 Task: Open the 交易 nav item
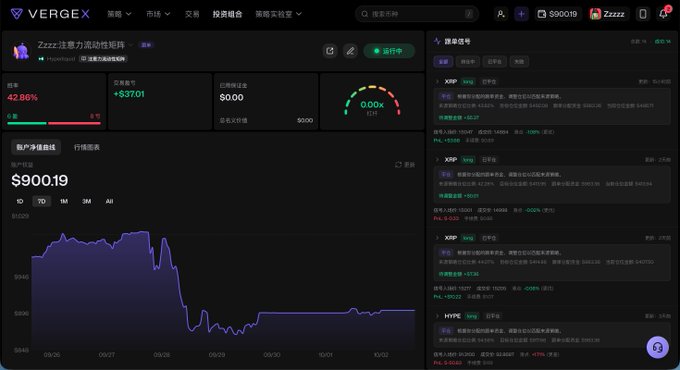click(x=192, y=14)
